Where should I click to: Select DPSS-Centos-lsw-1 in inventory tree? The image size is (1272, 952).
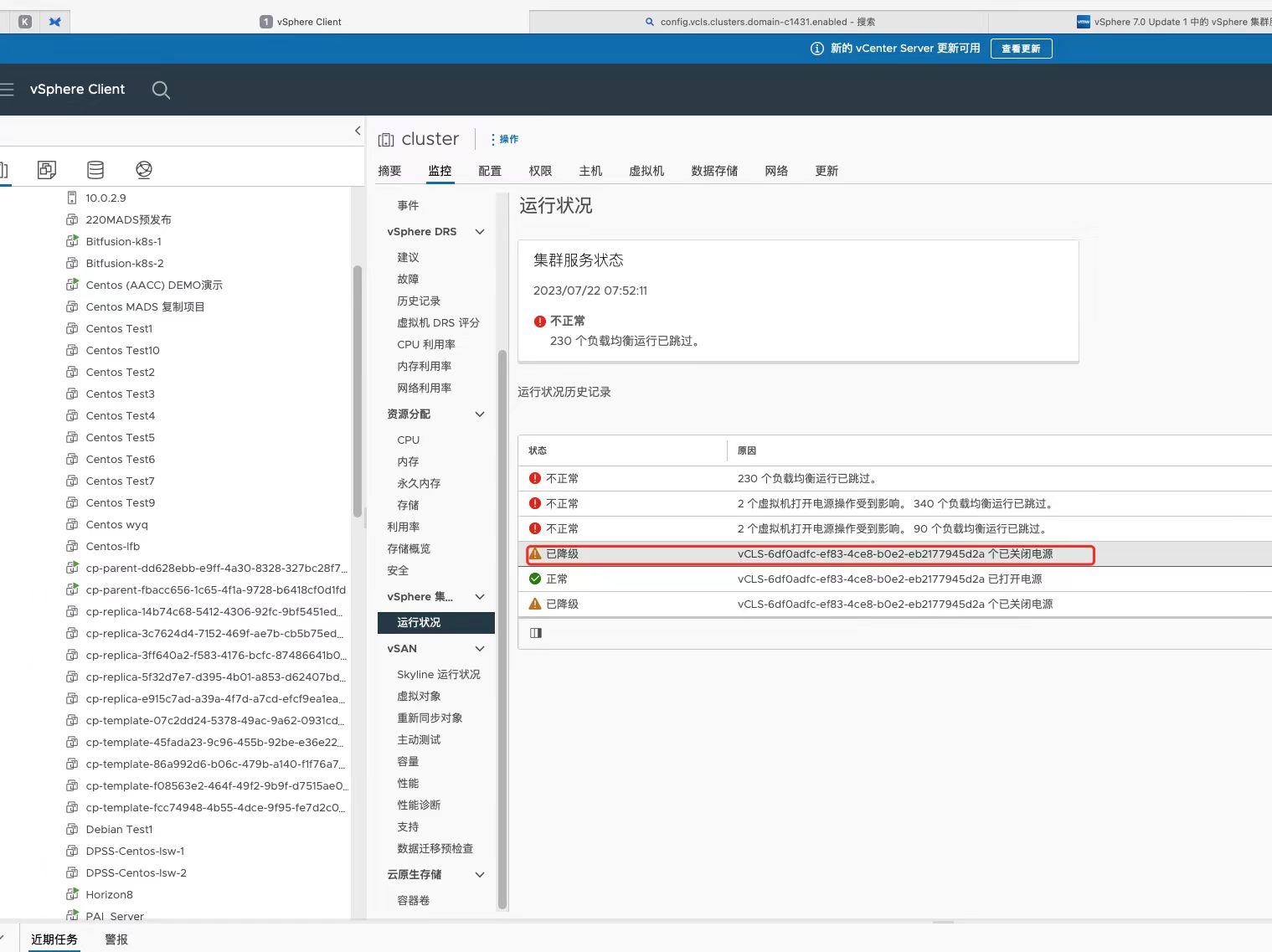pos(135,851)
